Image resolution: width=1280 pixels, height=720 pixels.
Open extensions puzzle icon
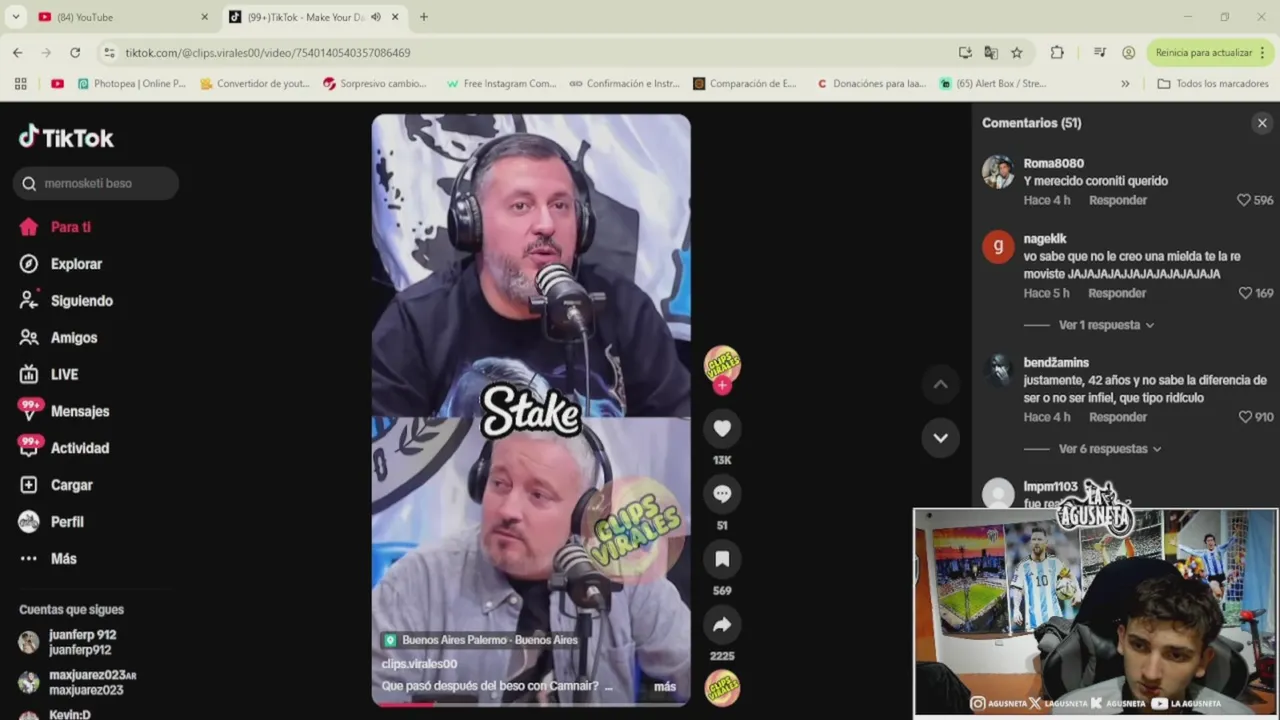[1057, 52]
